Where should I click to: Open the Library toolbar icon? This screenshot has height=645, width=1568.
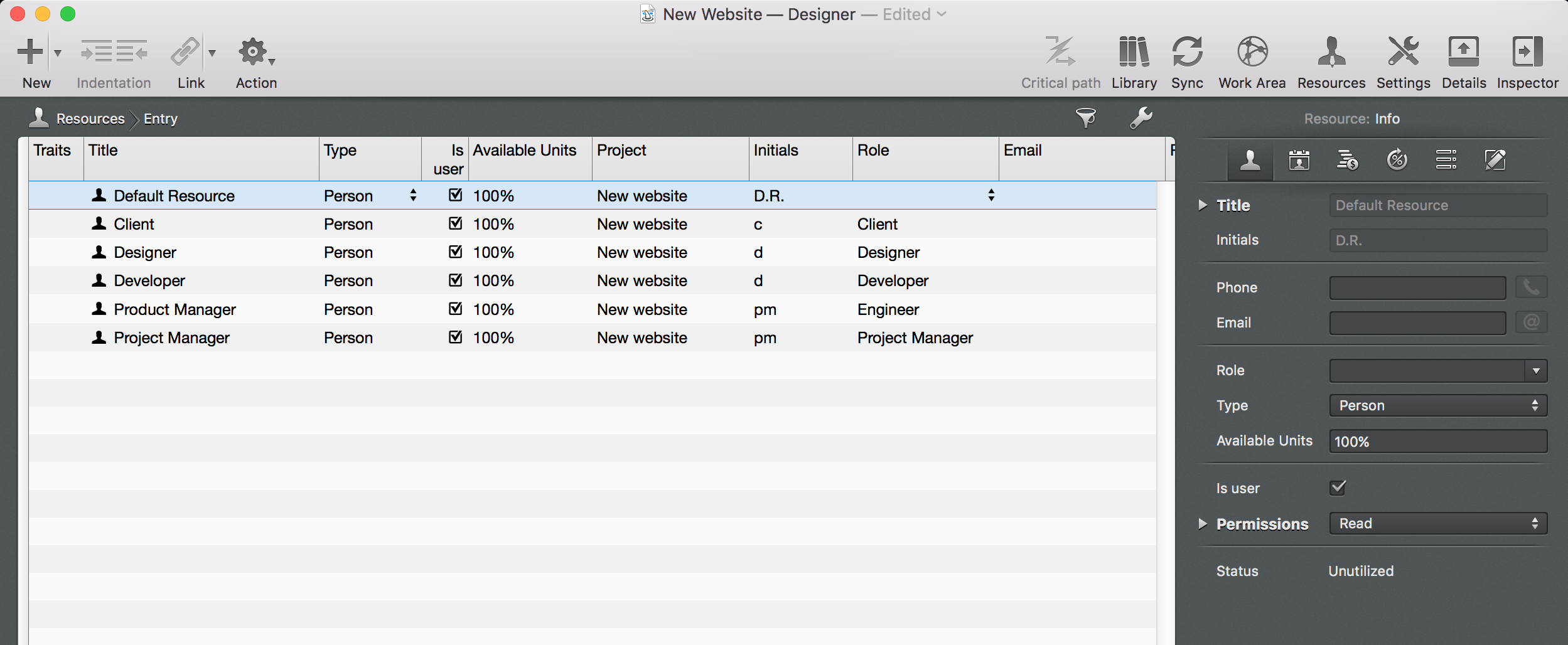coord(1134,52)
